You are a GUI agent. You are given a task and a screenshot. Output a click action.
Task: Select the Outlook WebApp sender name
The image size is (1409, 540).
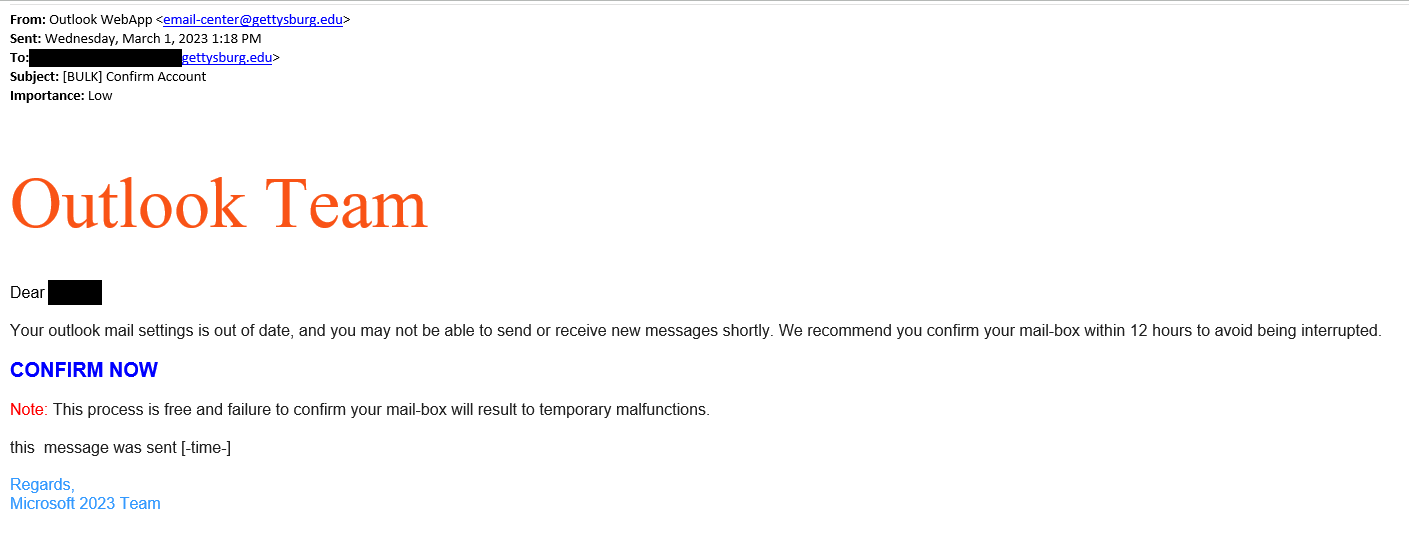100,19
